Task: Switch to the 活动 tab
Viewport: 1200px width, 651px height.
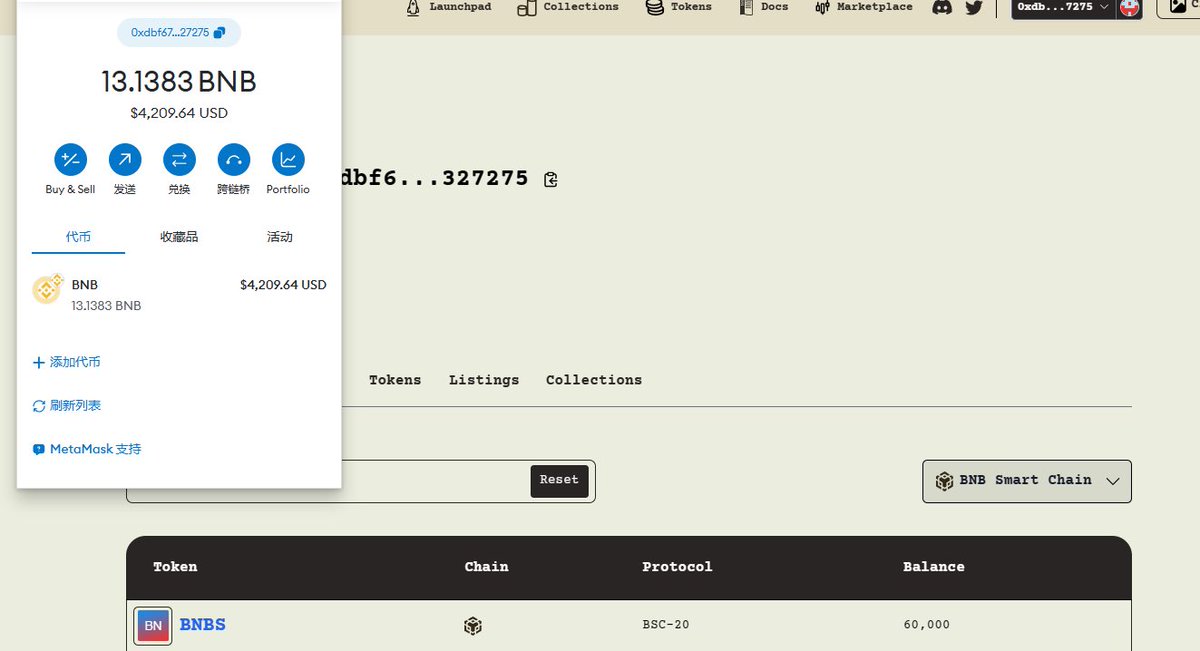Action: (x=280, y=237)
